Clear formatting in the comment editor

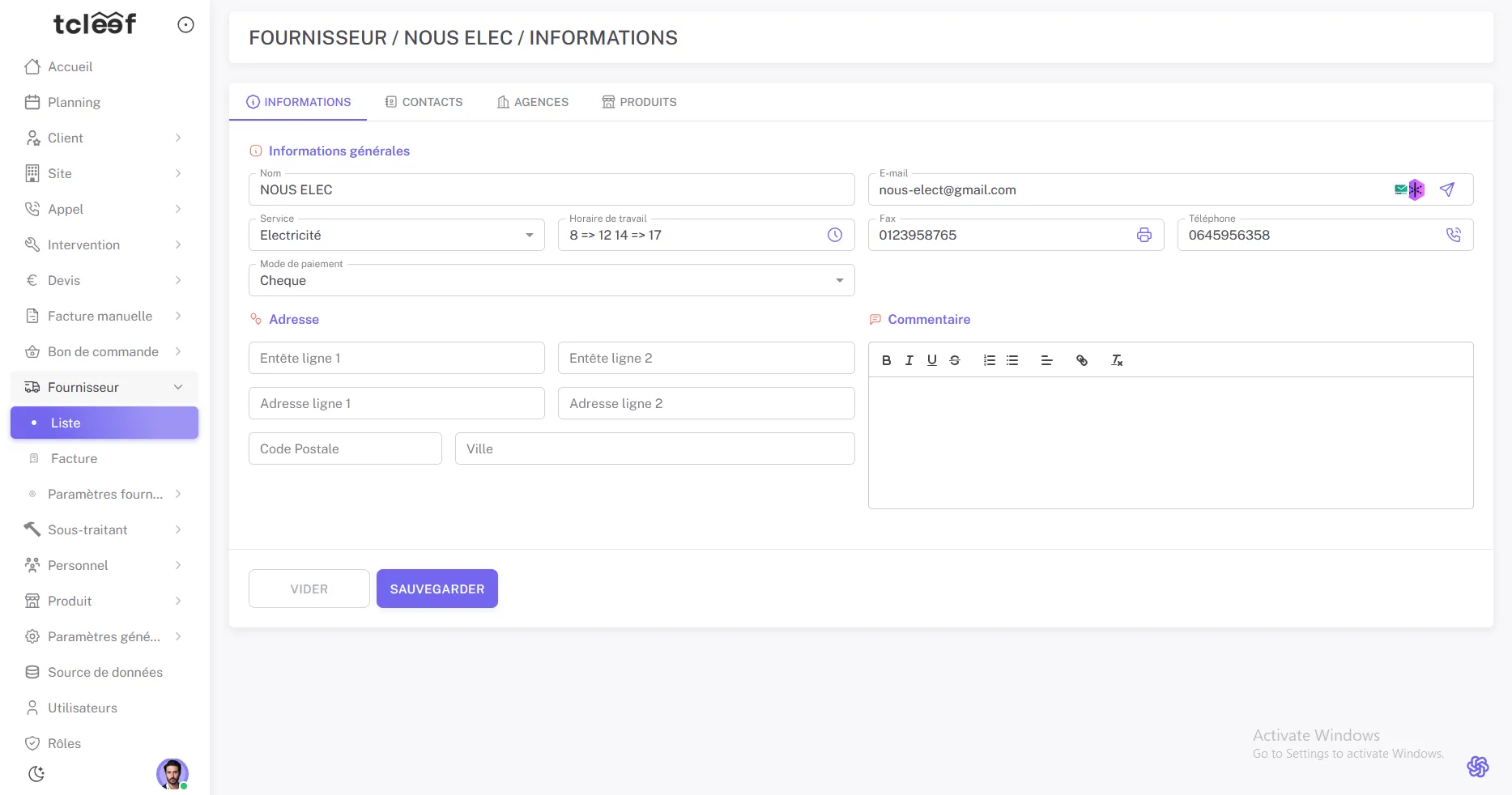(x=1117, y=360)
